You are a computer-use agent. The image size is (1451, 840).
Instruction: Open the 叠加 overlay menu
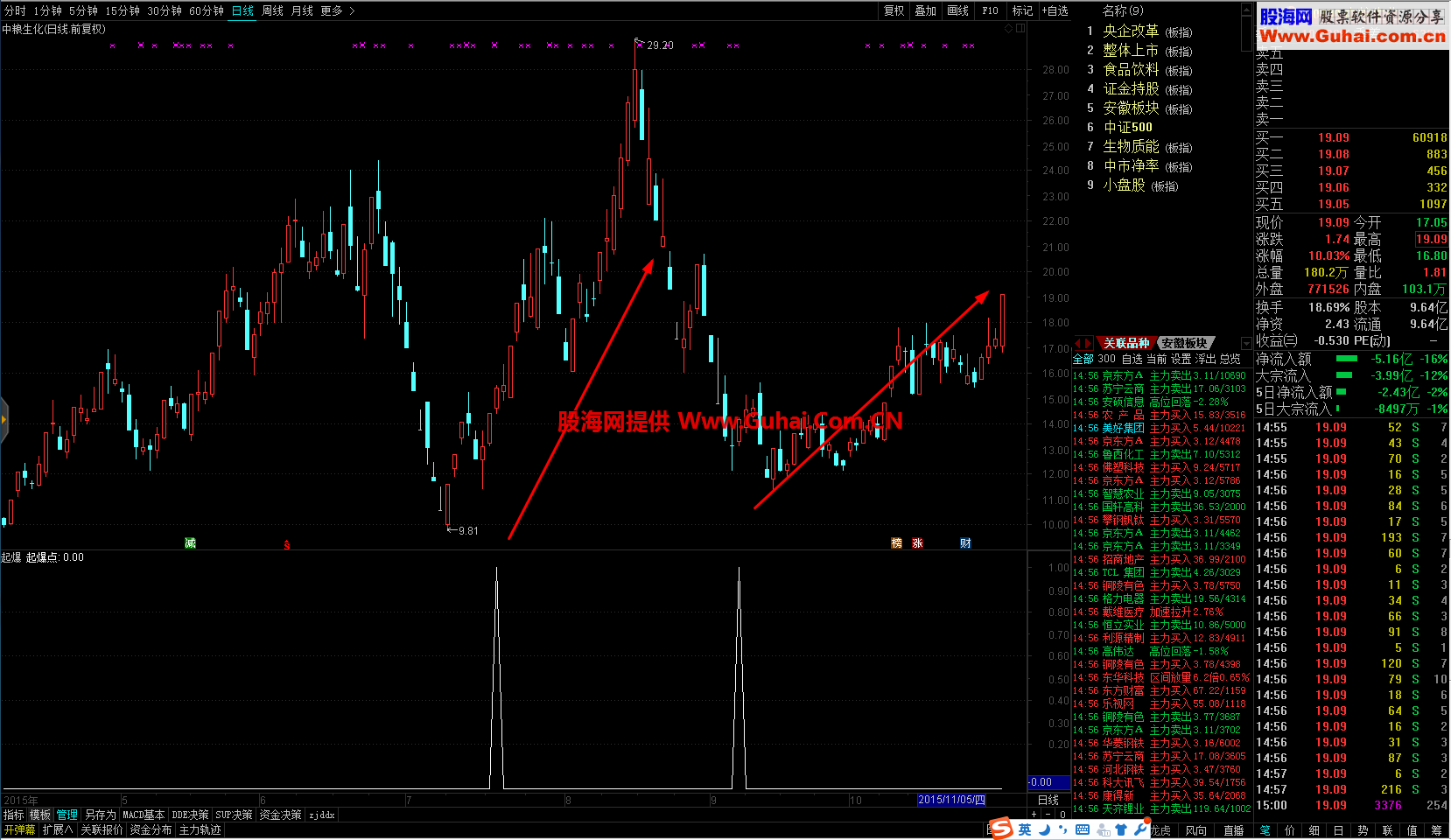point(925,10)
